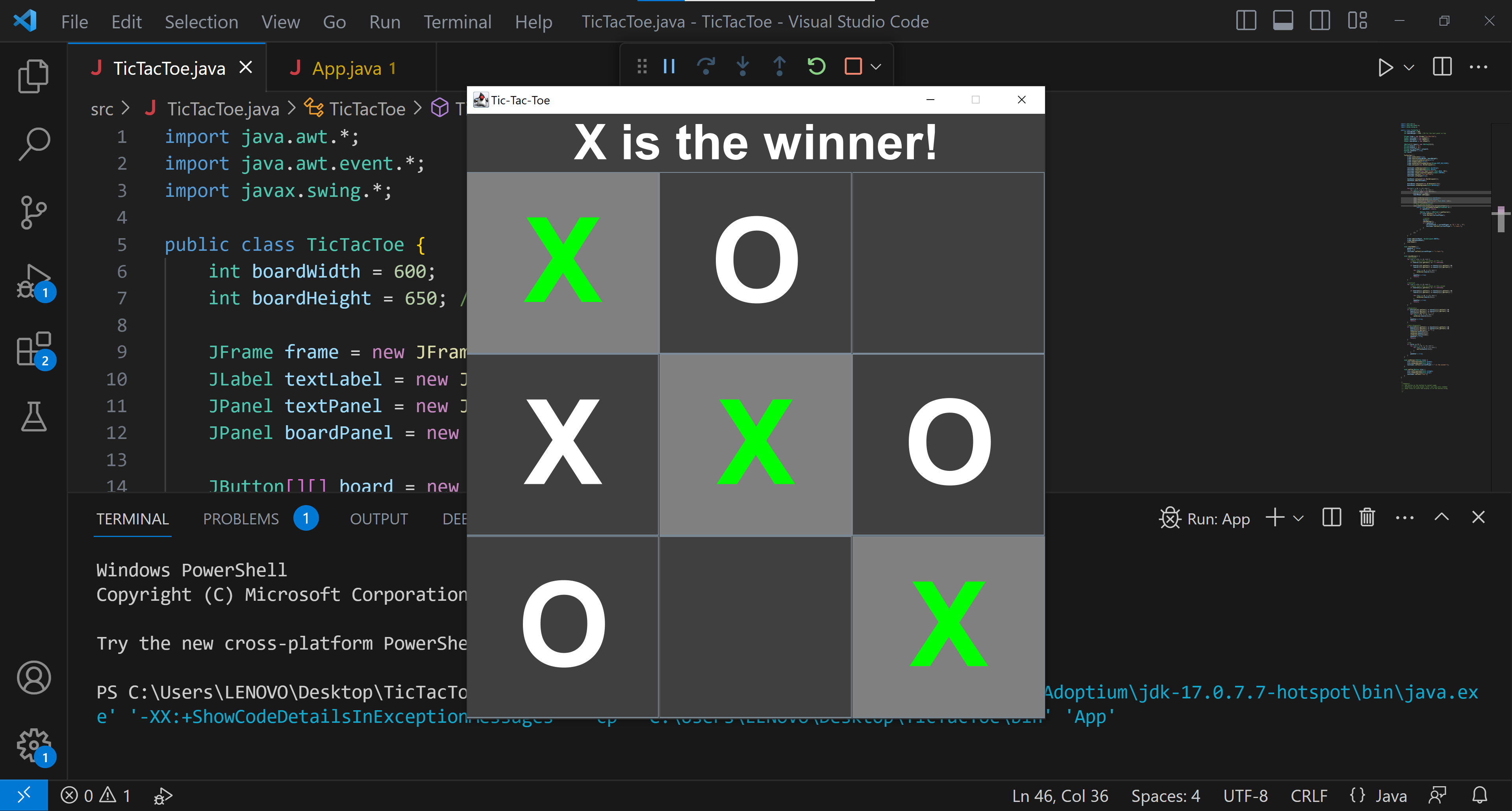This screenshot has width=1512, height=811.
Task: Toggle the secondary side bar layout button
Action: pyautogui.click(x=1319, y=21)
